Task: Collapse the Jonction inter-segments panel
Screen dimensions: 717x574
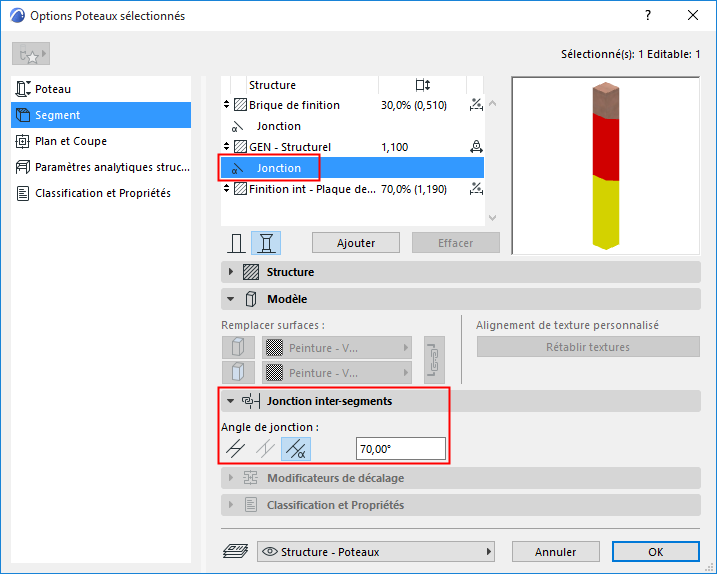Action: pyautogui.click(x=230, y=401)
